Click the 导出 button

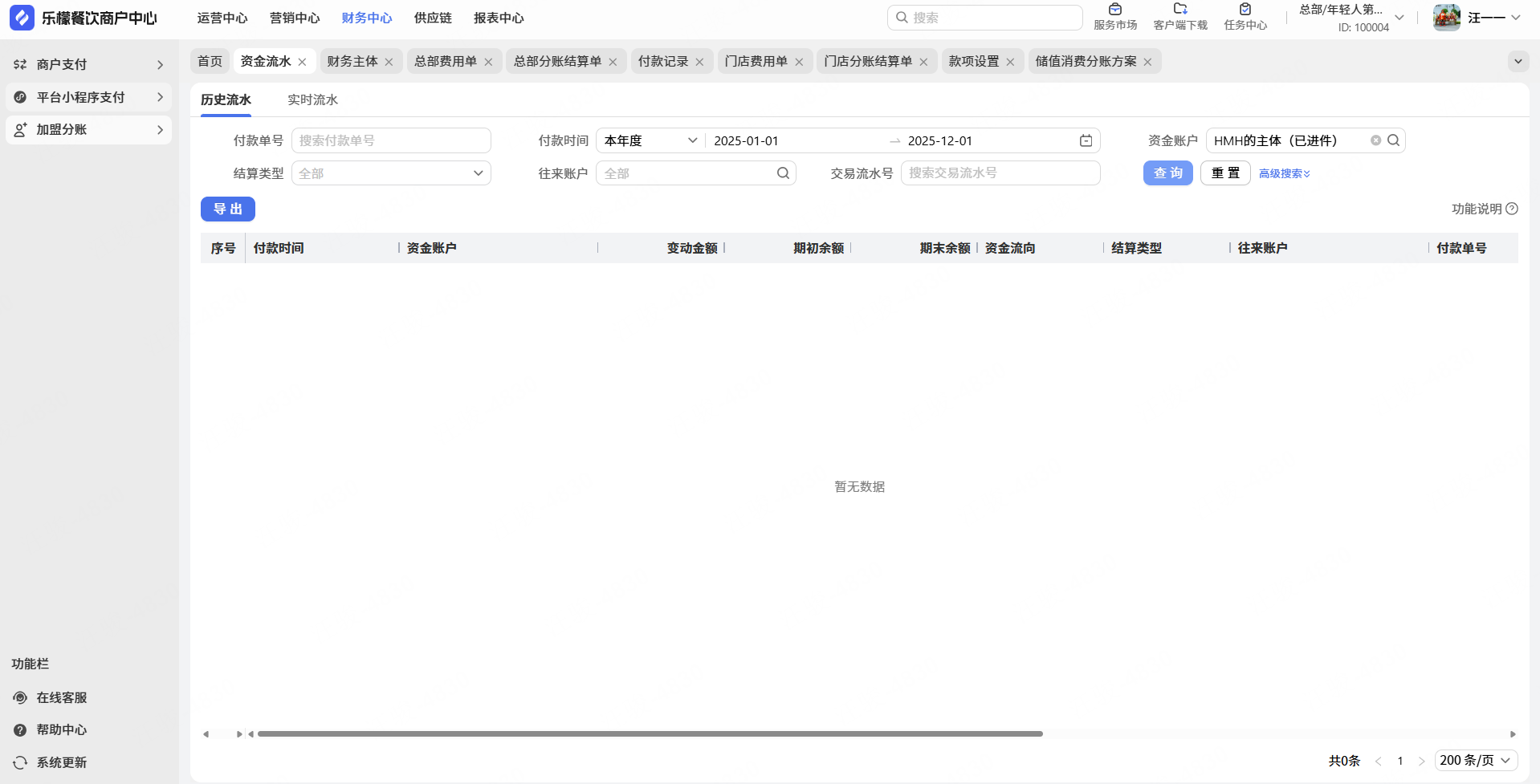228,209
